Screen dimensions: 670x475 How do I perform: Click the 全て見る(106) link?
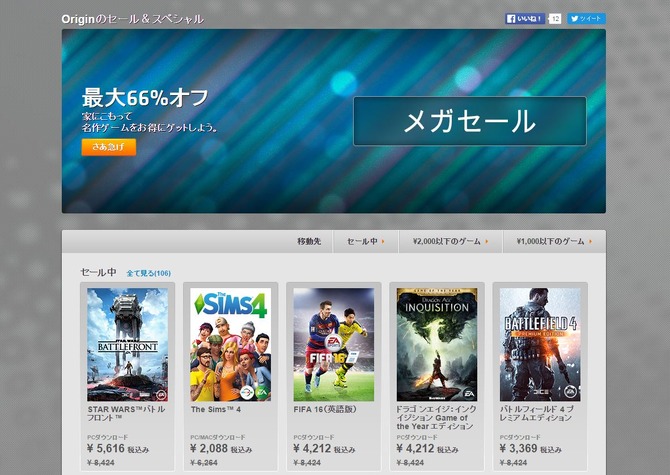click(148, 273)
